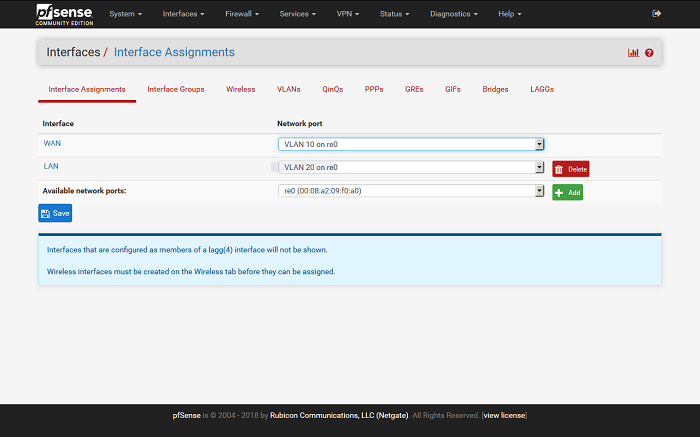Click the logout icon in navbar

coord(656,14)
